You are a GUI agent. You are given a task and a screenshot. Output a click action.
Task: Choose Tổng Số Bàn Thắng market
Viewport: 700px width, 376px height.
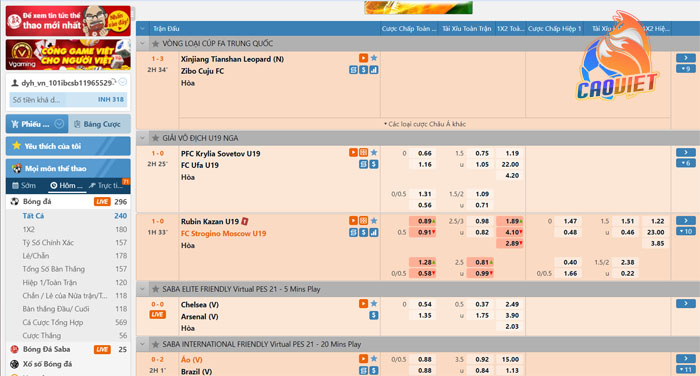(54, 269)
